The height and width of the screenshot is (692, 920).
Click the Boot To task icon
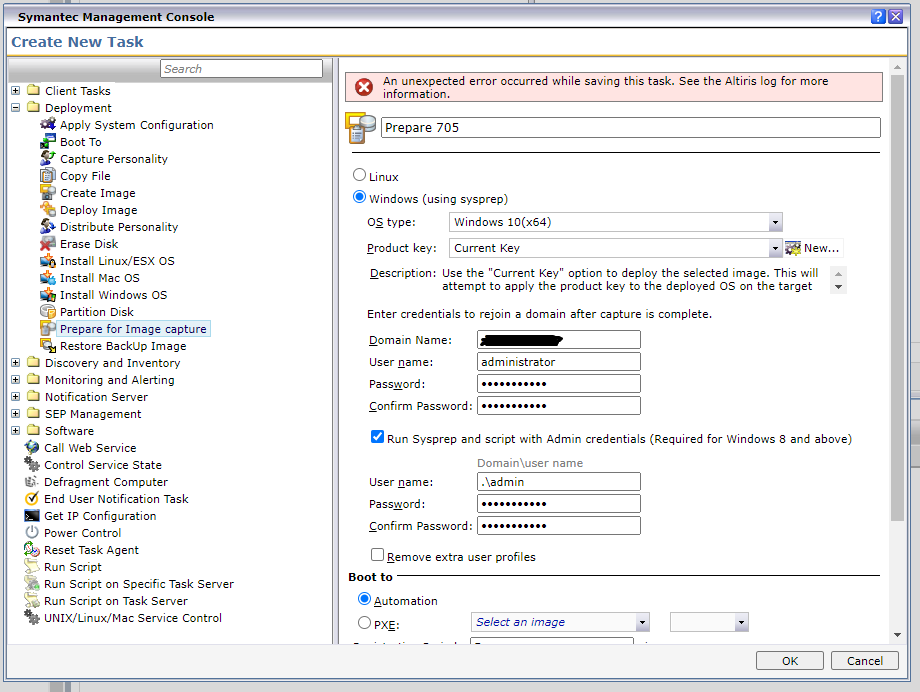pyautogui.click(x=48, y=142)
